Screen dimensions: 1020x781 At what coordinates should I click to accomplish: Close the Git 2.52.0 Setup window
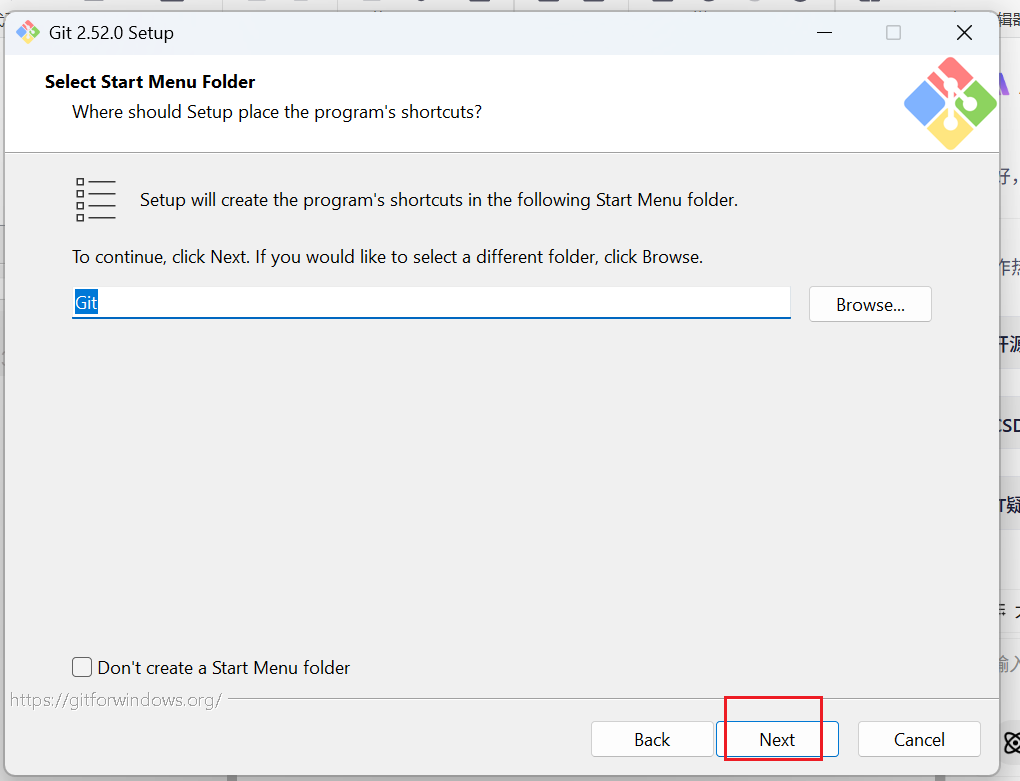[964, 33]
